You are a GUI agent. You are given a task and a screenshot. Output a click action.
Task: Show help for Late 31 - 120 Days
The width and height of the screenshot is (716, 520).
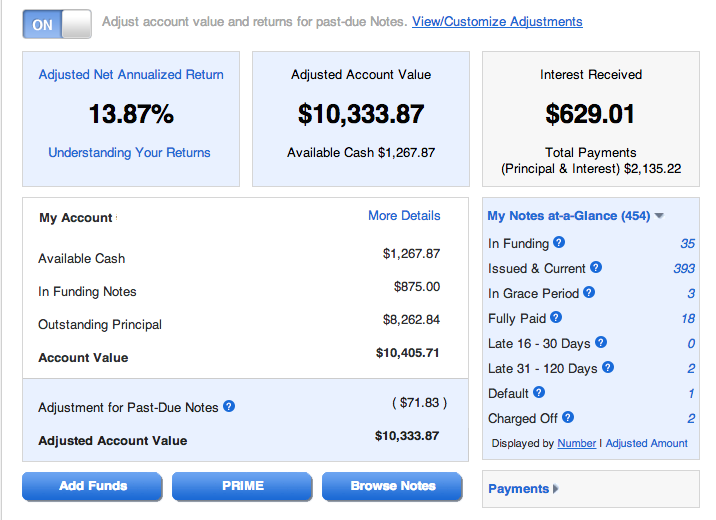[608, 367]
